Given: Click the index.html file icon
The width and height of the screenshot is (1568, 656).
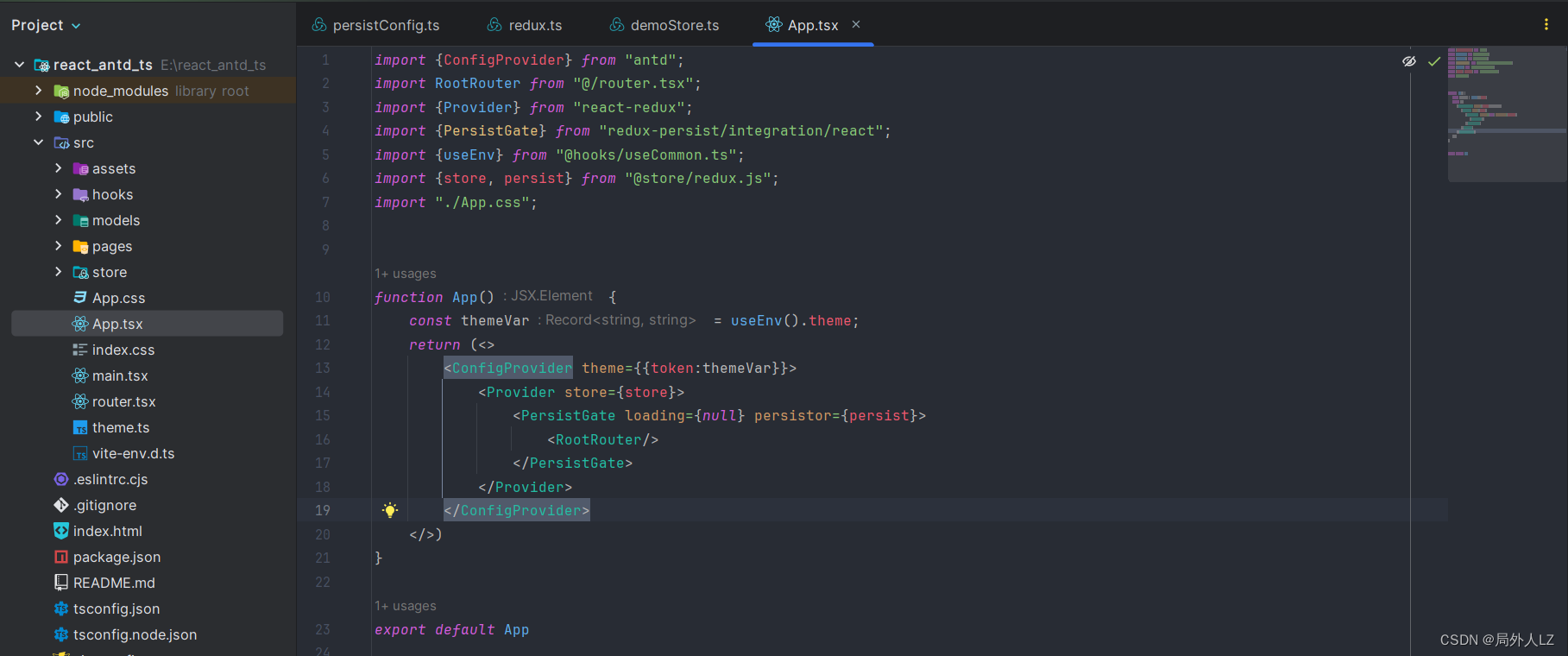Looking at the screenshot, I should pos(61,531).
